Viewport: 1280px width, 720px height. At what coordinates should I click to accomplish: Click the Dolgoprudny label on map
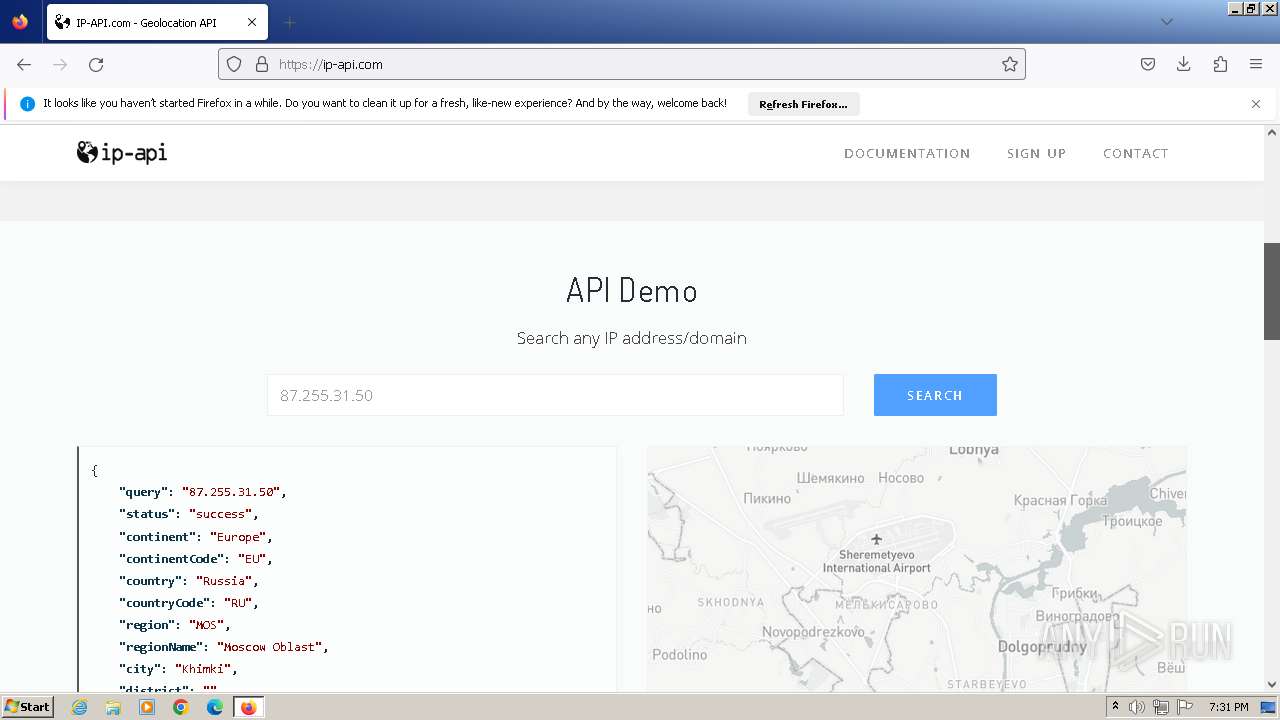1042,648
